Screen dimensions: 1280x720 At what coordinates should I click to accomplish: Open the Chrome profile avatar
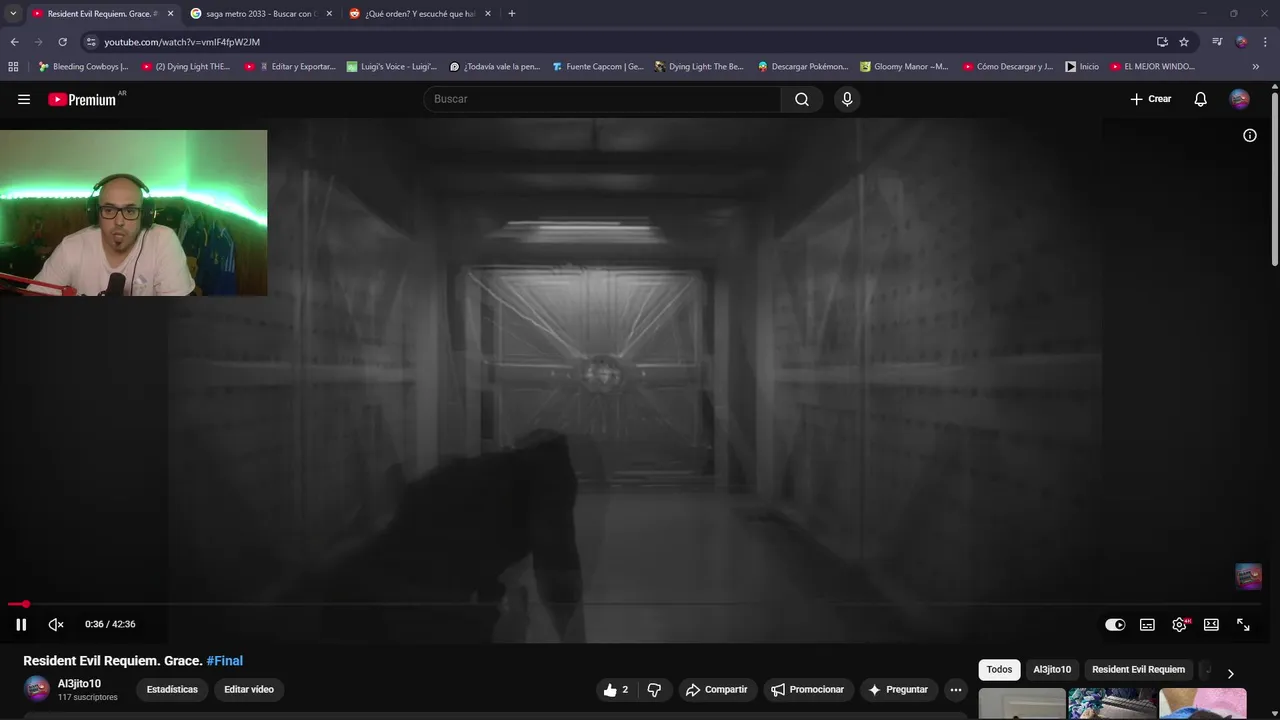1242,42
